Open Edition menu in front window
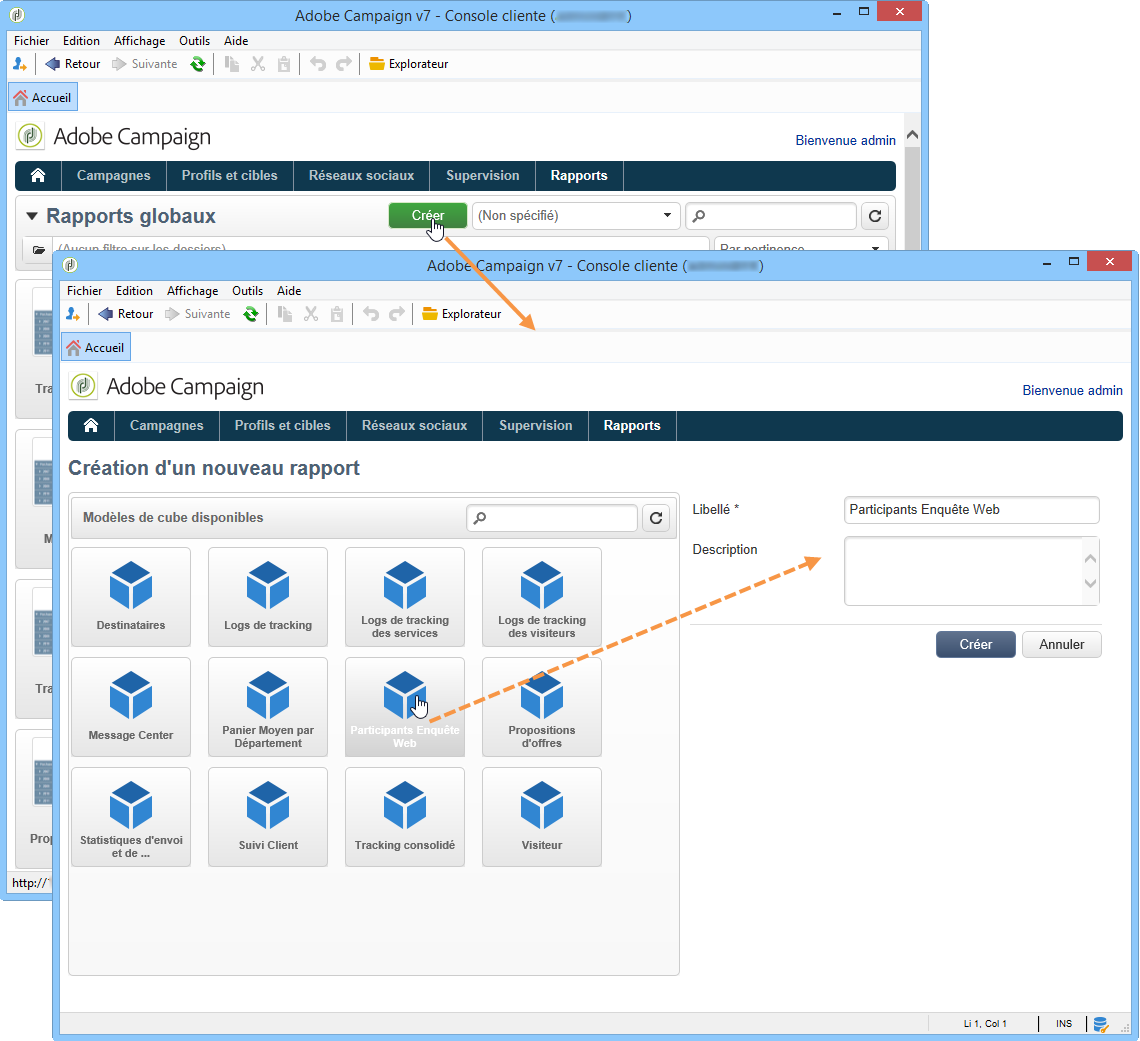Image resolution: width=1140 pixels, height=1041 pixels. click(135, 291)
